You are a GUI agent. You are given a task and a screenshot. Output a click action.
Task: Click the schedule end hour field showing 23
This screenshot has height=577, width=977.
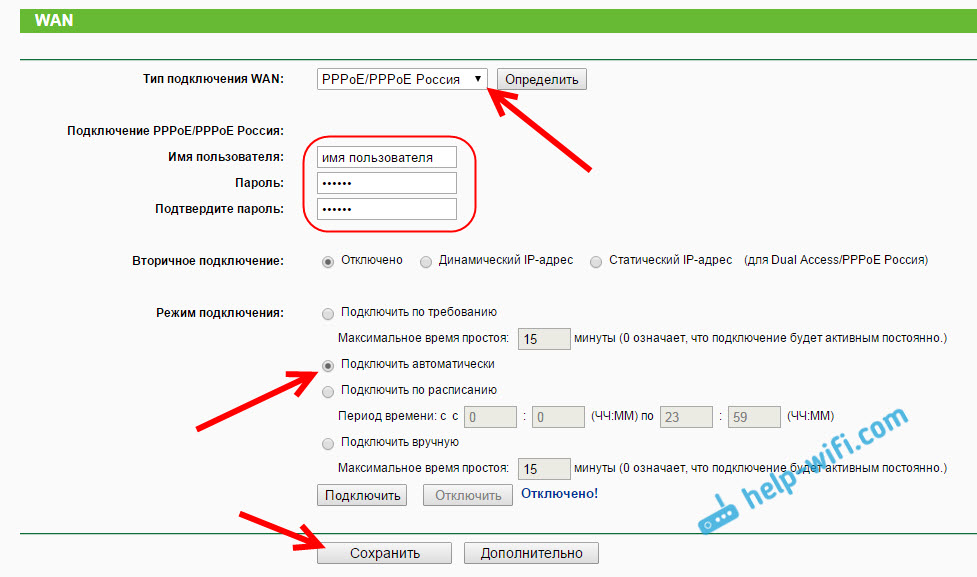(685, 417)
